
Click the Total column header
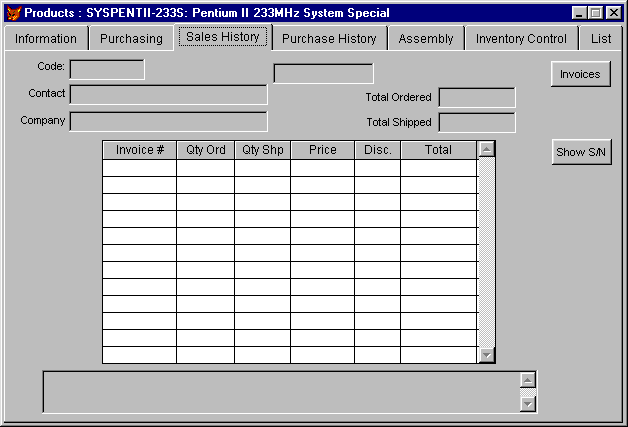[x=438, y=150]
